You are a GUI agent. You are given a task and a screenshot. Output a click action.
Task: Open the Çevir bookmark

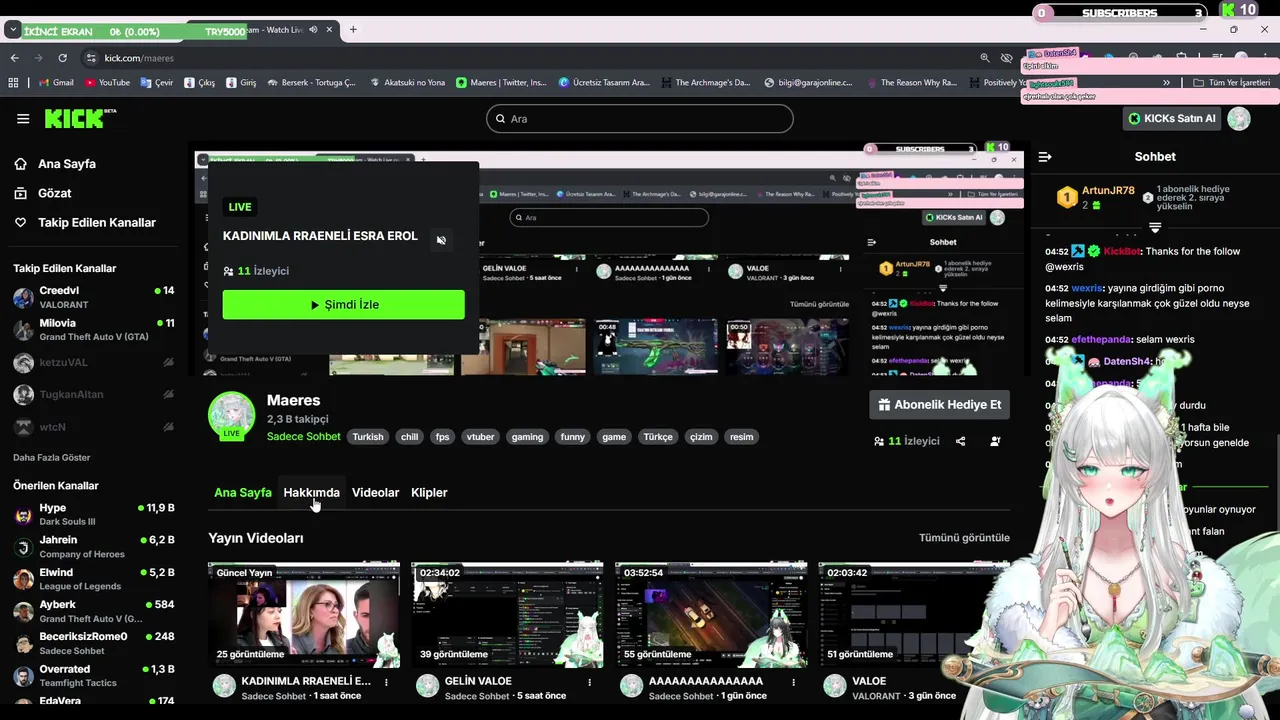[157, 83]
